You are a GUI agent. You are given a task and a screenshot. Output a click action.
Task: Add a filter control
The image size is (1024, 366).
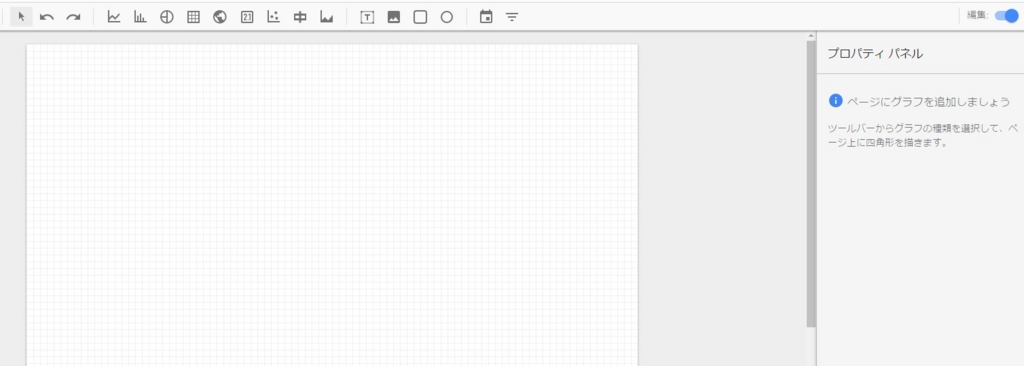point(512,18)
